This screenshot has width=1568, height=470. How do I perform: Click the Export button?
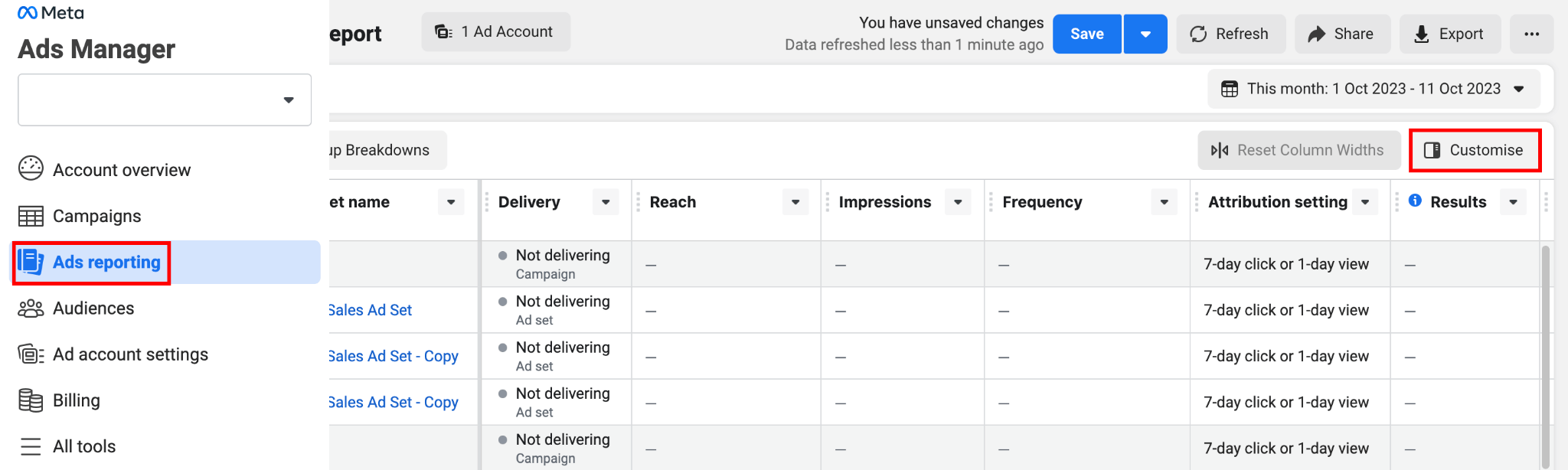1450,34
